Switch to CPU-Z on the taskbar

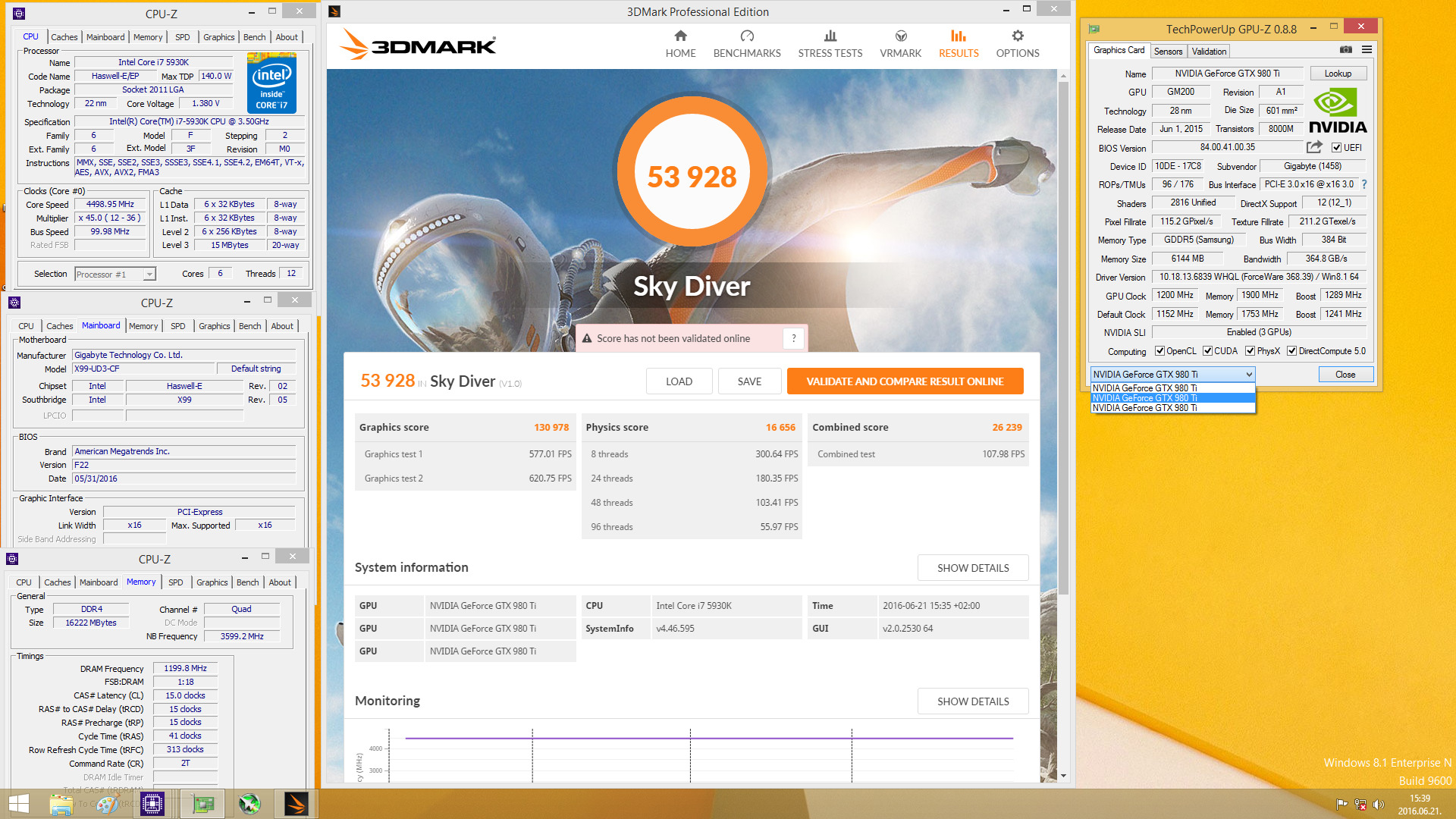pos(152,804)
